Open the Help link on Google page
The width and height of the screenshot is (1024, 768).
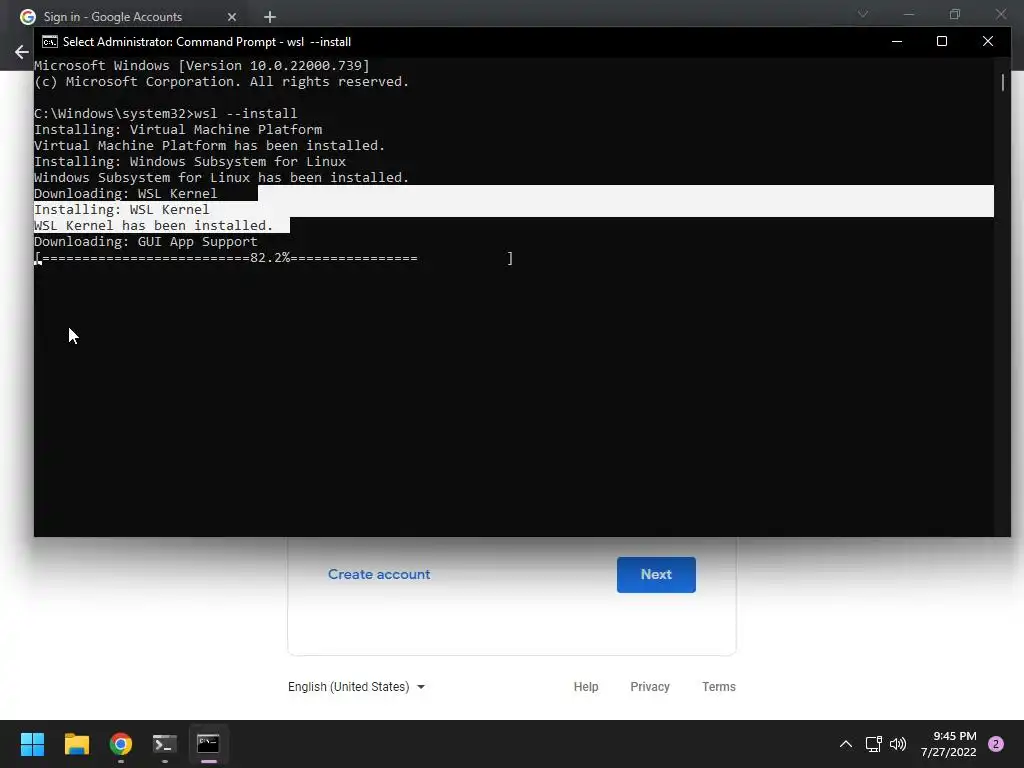pos(586,686)
